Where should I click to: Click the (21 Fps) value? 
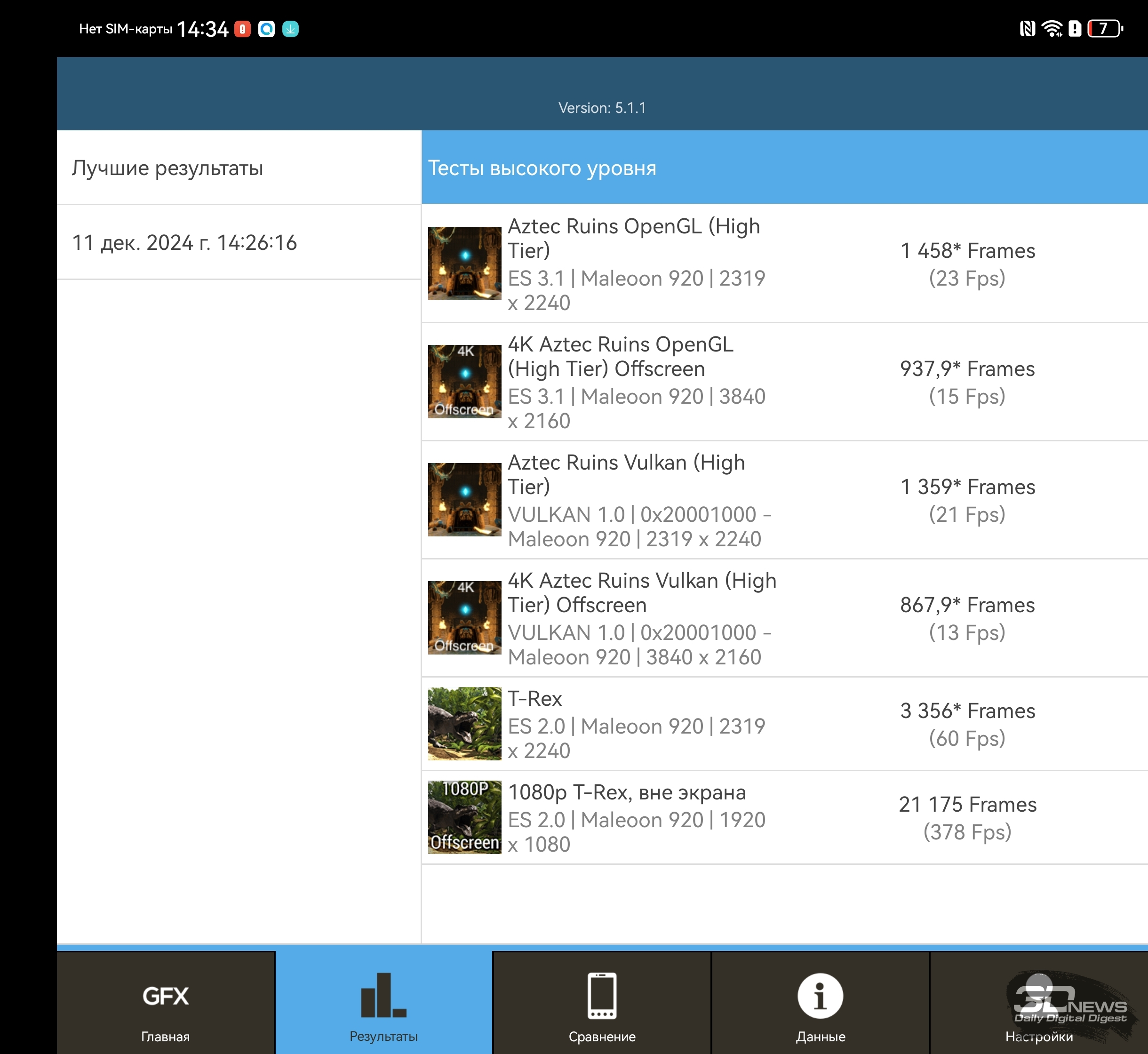967,514
